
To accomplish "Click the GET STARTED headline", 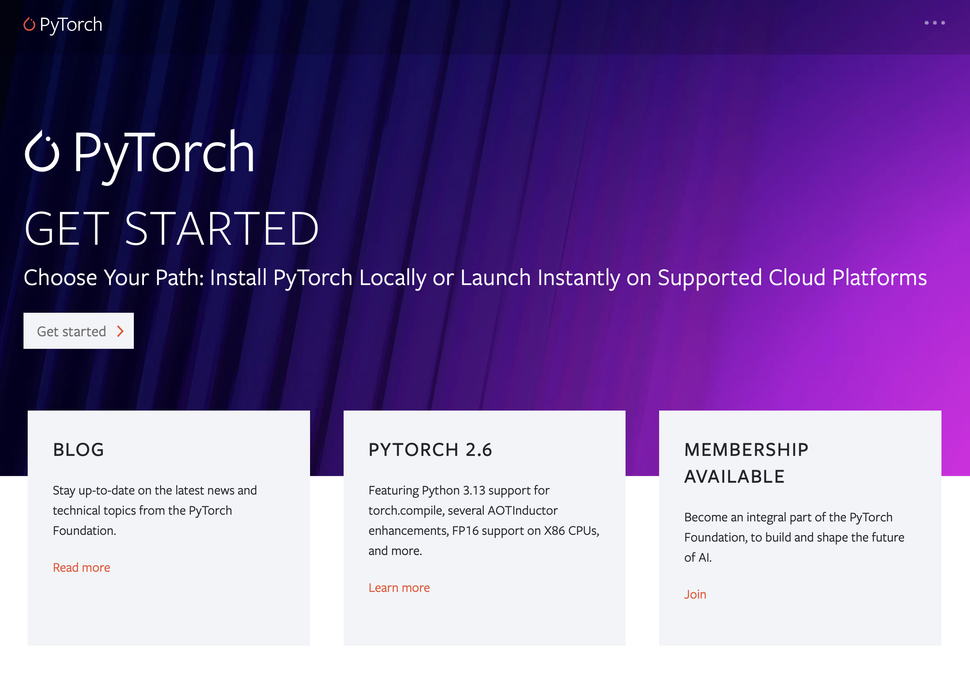I will 170,229.
